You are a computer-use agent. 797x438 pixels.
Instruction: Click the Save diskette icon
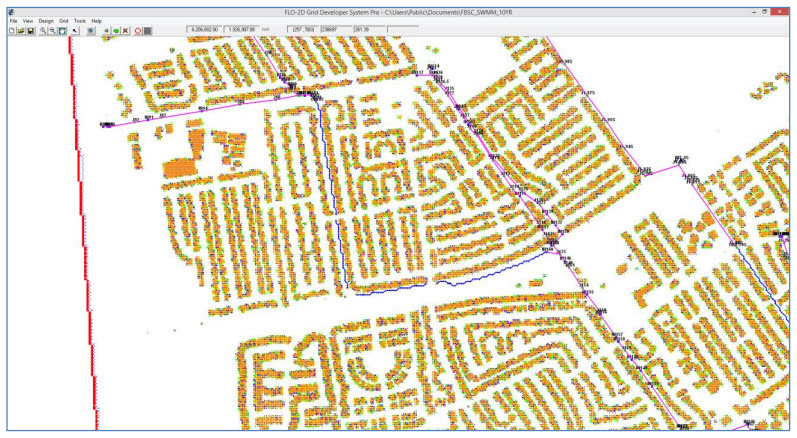(31, 31)
